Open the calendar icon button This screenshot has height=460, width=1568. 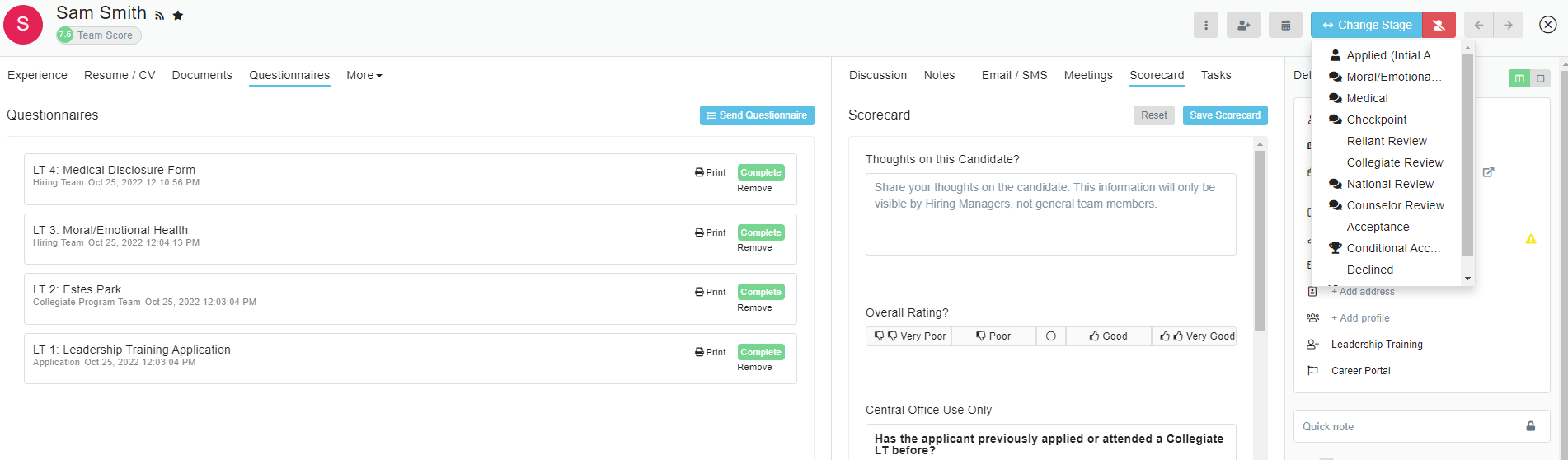point(1285,25)
